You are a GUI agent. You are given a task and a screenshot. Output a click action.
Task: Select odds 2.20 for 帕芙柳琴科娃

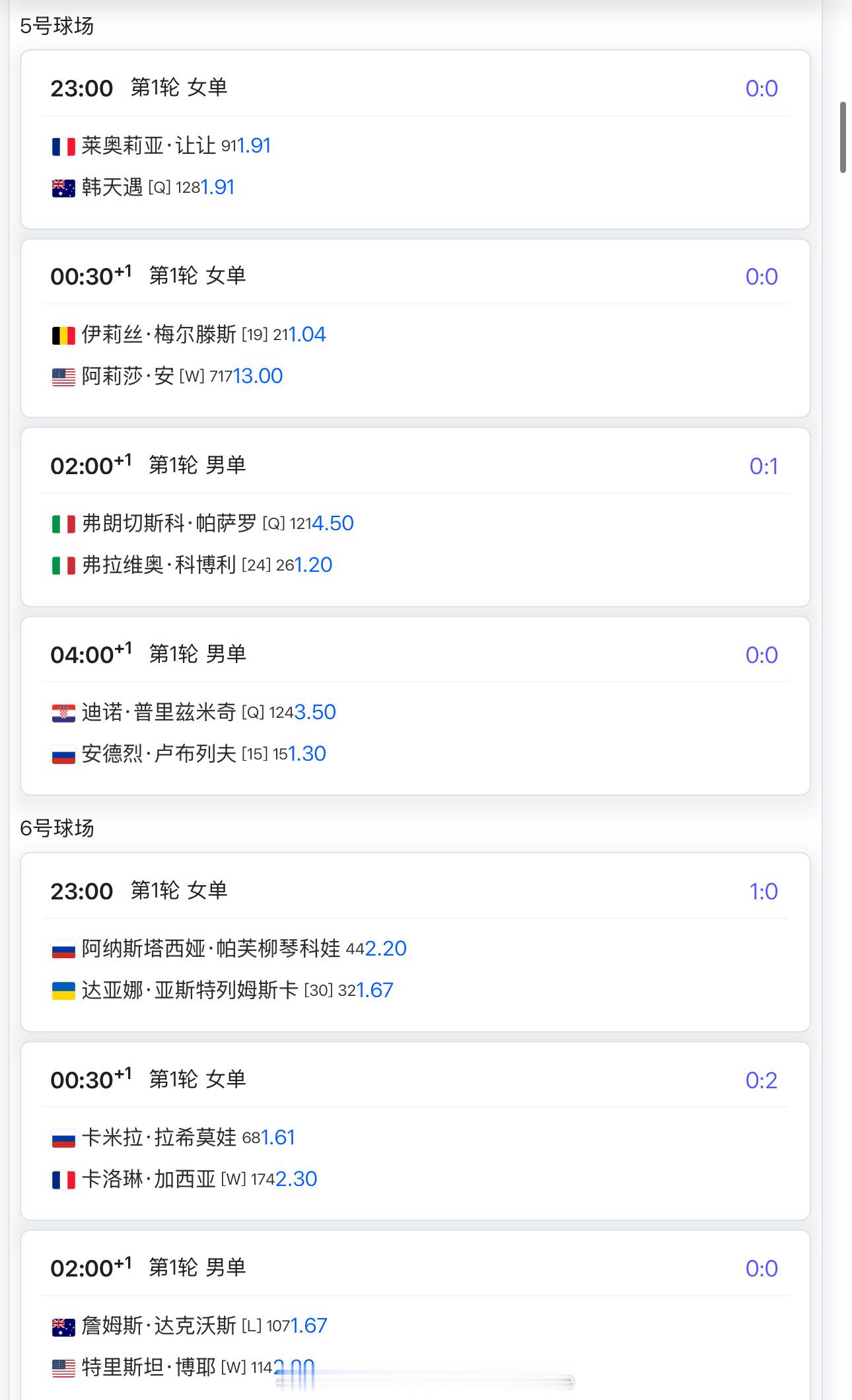386,948
